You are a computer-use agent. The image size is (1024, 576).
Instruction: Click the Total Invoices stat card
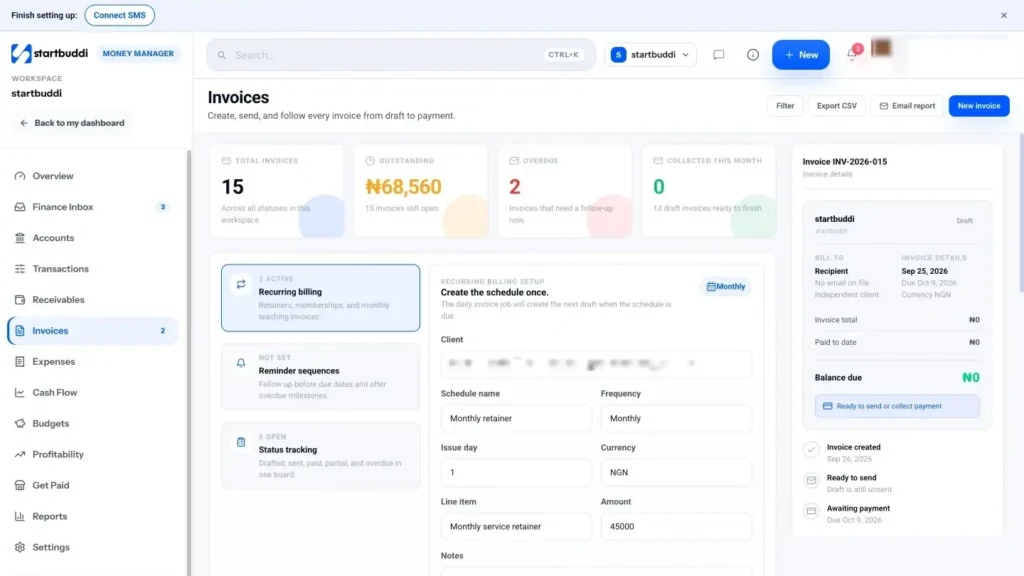coord(277,191)
